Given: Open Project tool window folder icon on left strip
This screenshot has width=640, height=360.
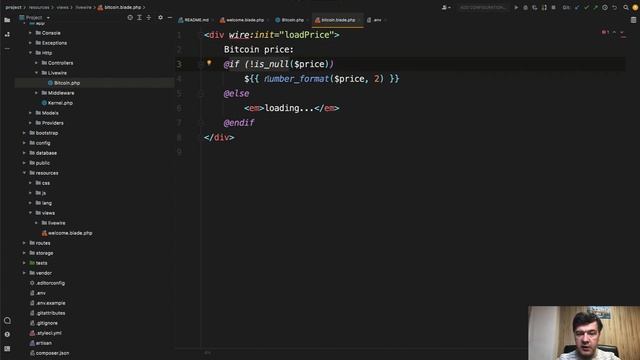Looking at the screenshot, I should click(x=7, y=20).
